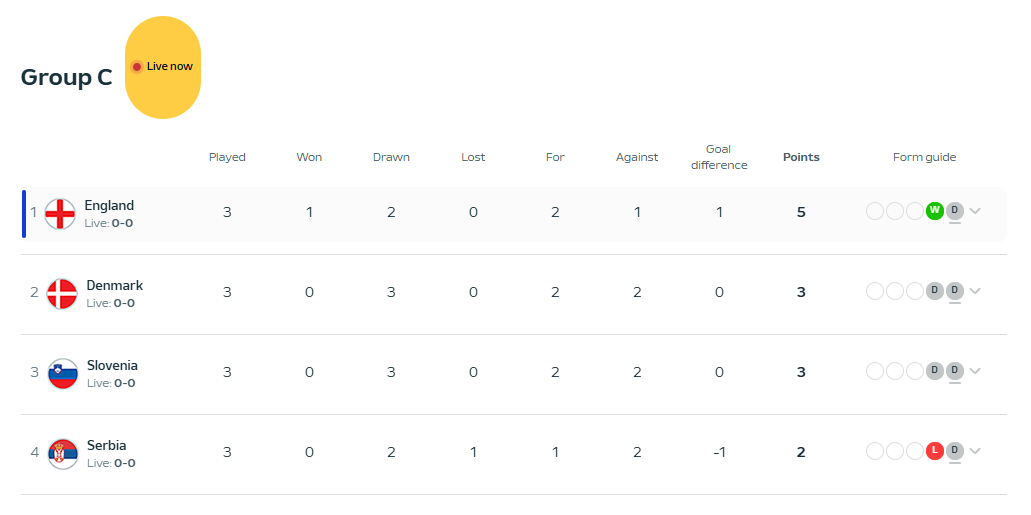
Task: Expand Slovenia's form guide chevron
Action: (976, 371)
